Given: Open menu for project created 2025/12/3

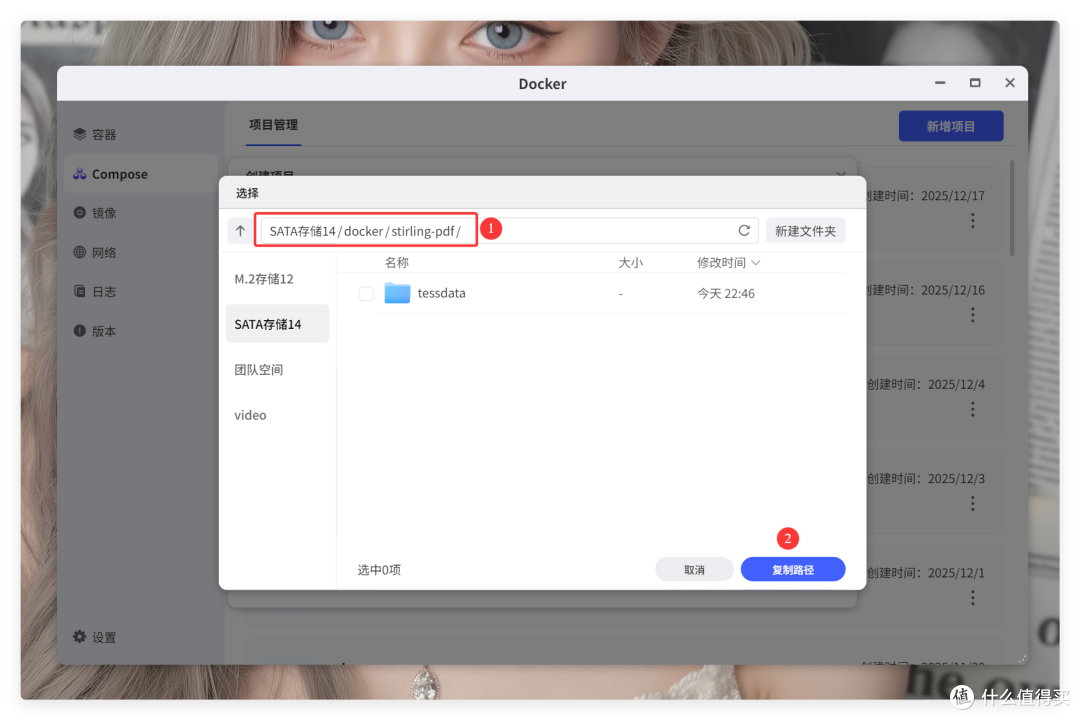Looking at the screenshot, I should point(973,504).
